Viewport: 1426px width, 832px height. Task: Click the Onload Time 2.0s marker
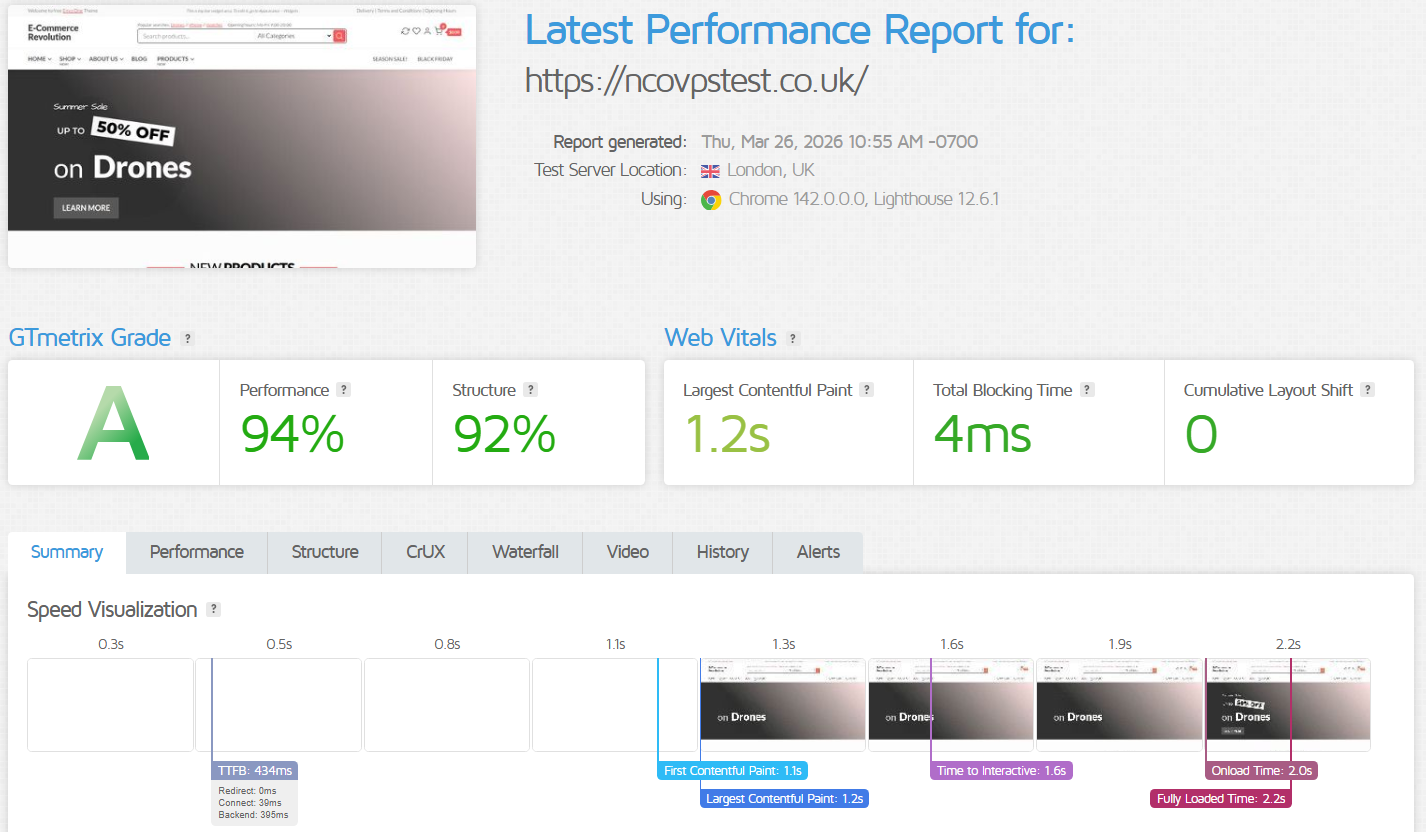1261,771
